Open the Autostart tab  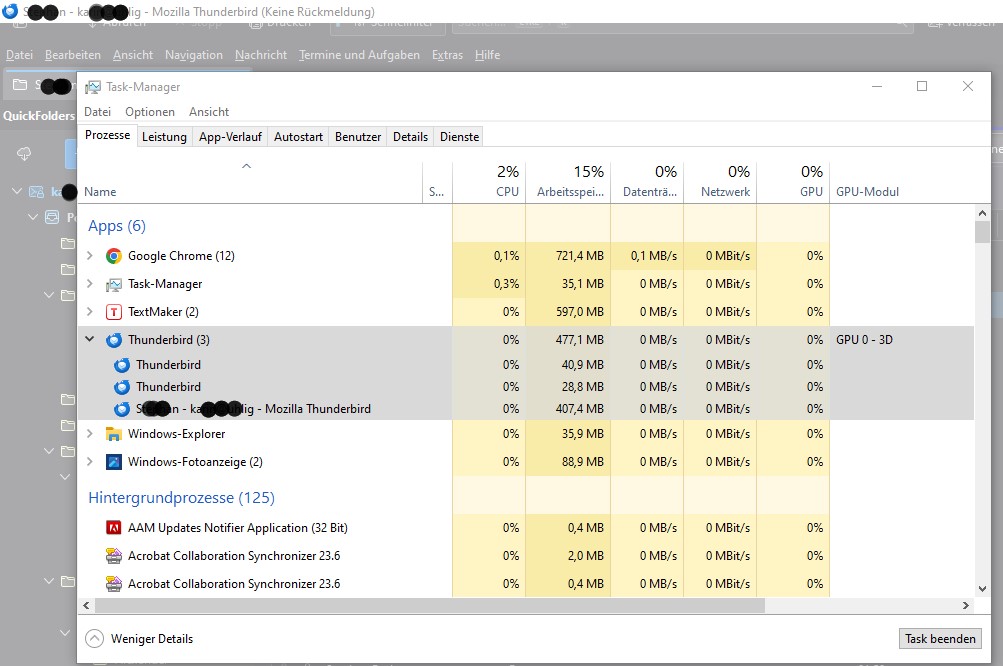298,137
